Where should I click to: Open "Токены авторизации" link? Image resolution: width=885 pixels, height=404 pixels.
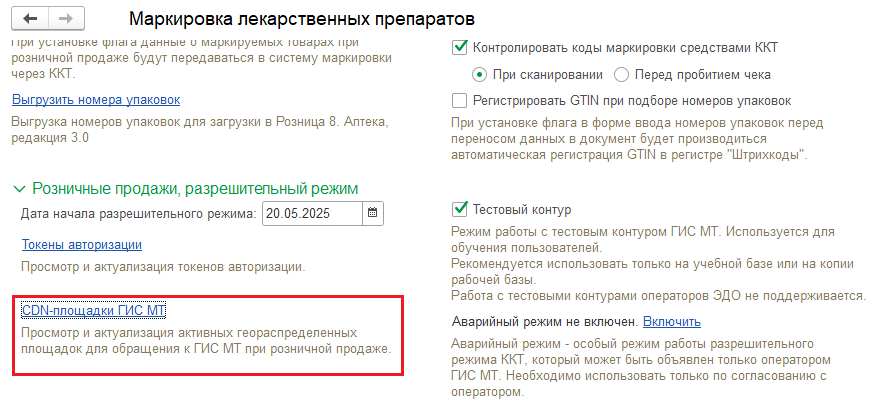click(82, 245)
